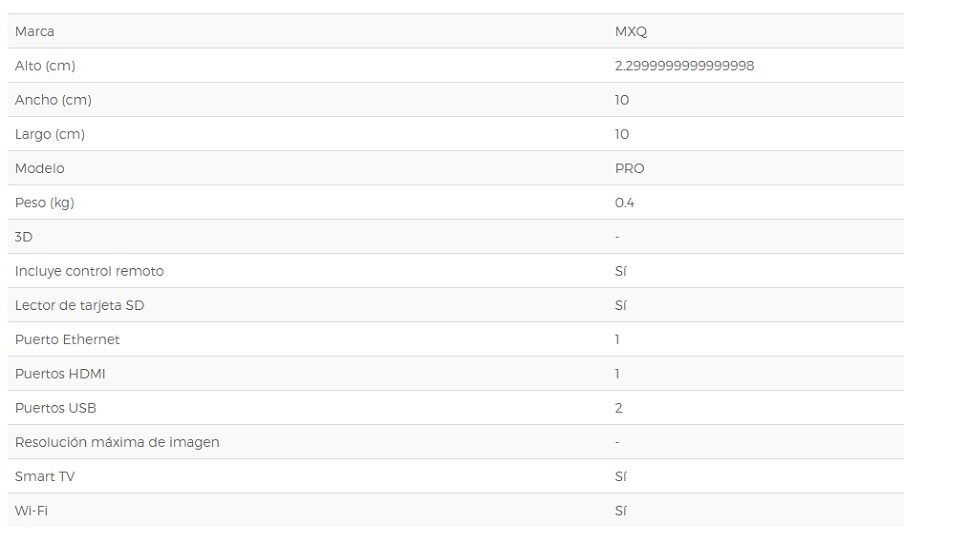Click the Peso (kg) label
Image resolution: width=960 pixels, height=541 pixels.
point(45,203)
